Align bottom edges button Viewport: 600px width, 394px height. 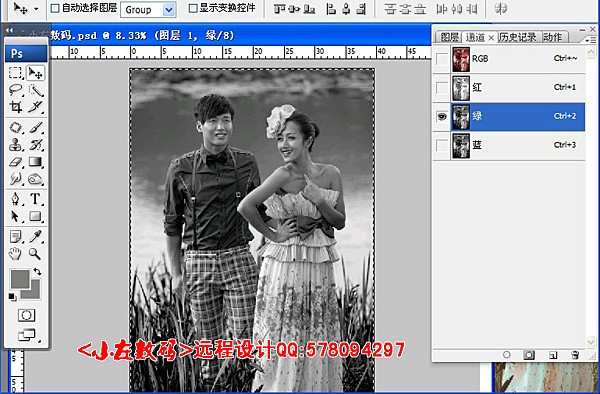click(x=309, y=9)
